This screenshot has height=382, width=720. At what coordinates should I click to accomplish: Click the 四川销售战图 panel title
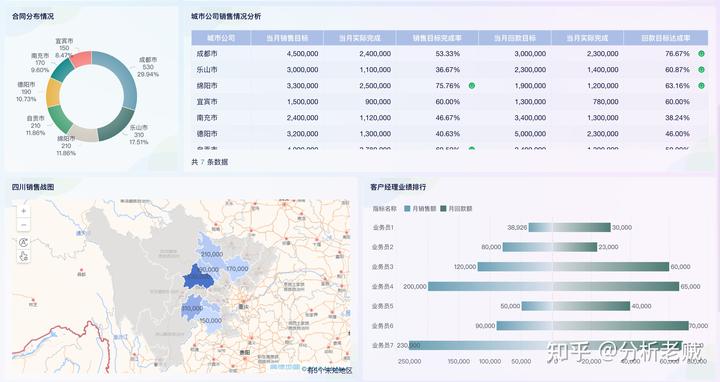pyautogui.click(x=33, y=187)
